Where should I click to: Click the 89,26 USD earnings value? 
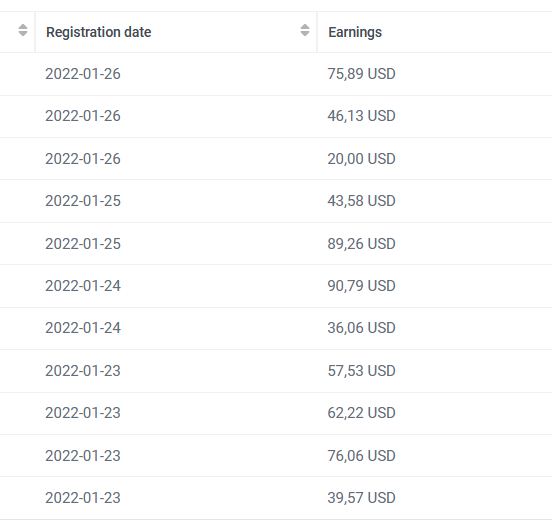tap(362, 244)
